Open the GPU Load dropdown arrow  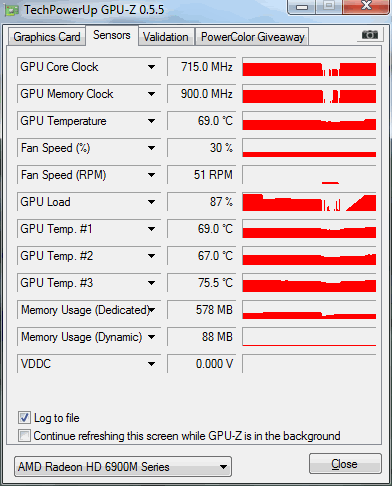pos(151,202)
